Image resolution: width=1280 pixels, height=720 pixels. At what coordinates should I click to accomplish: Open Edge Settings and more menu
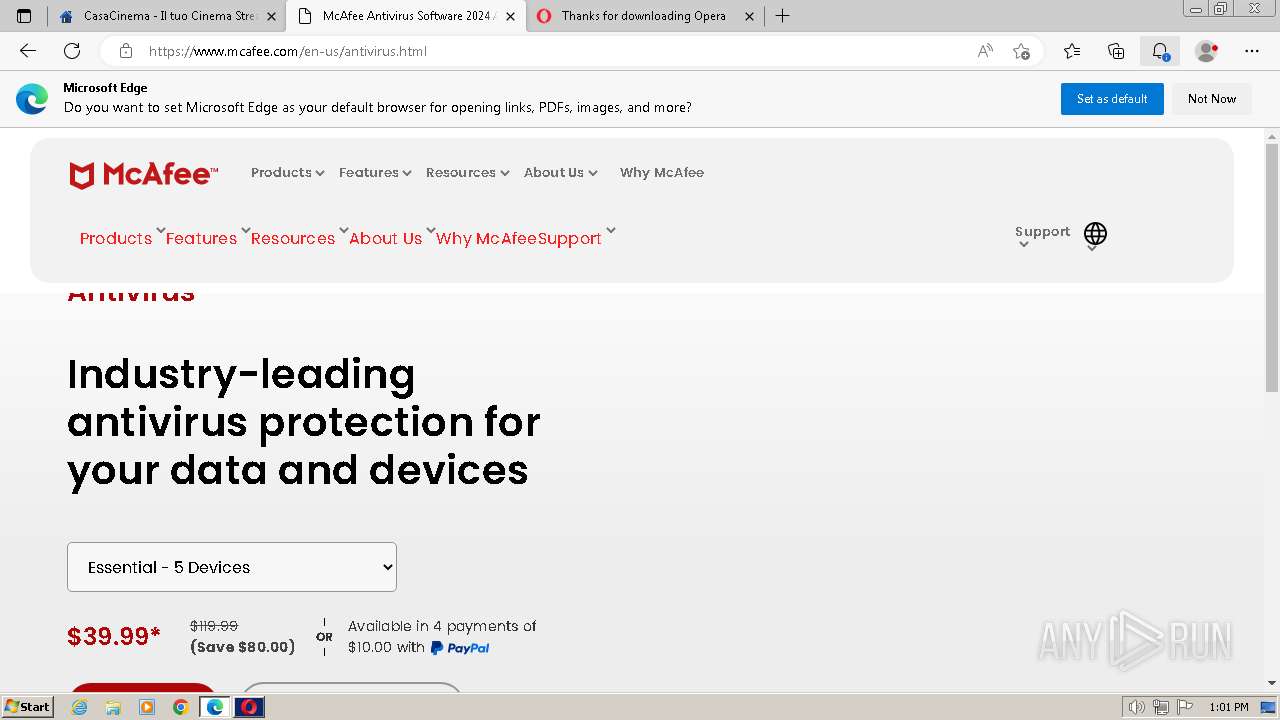point(1252,51)
